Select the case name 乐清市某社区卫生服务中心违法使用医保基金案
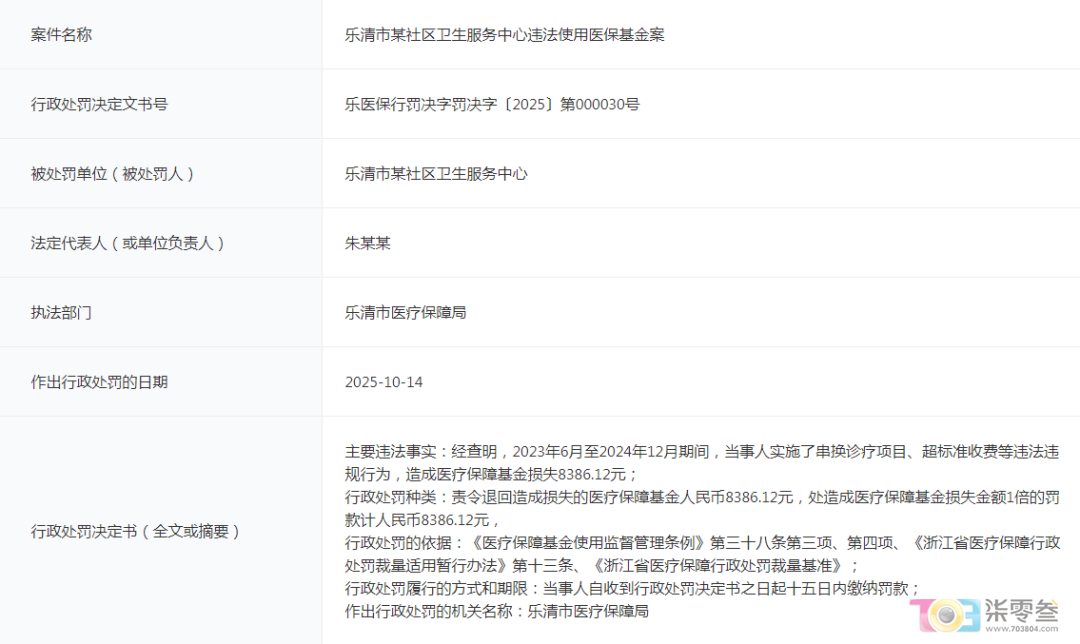Screen dimensions: 1080x644 [x=504, y=35]
